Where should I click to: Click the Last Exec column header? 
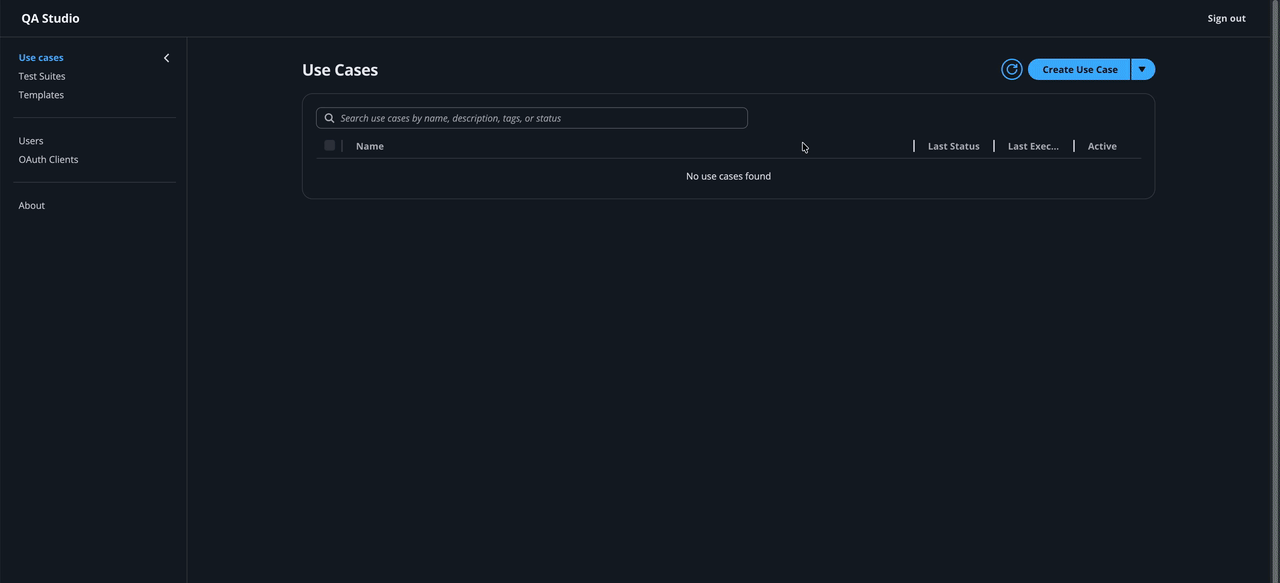coord(1034,145)
